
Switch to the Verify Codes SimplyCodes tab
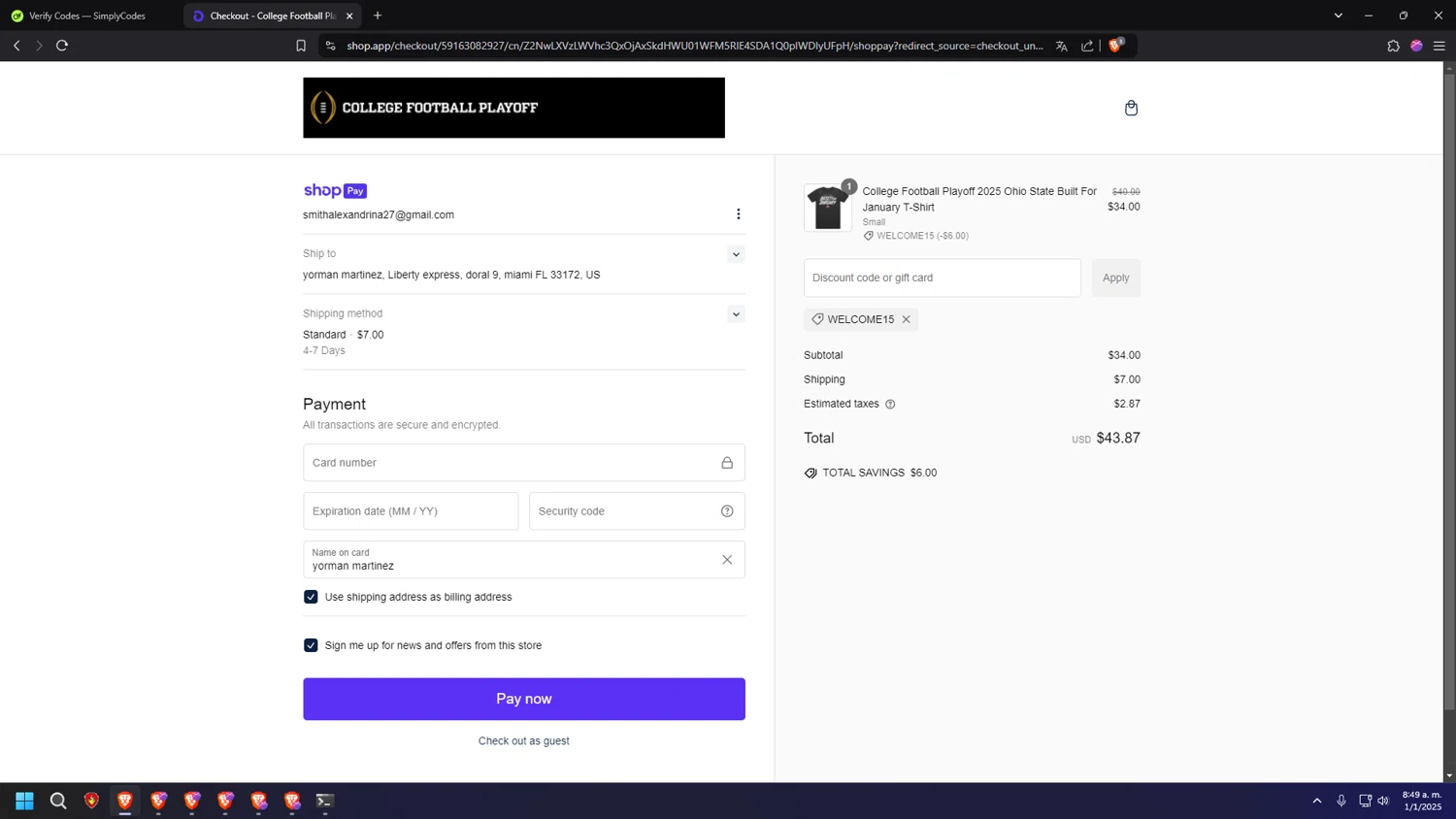coord(87,16)
